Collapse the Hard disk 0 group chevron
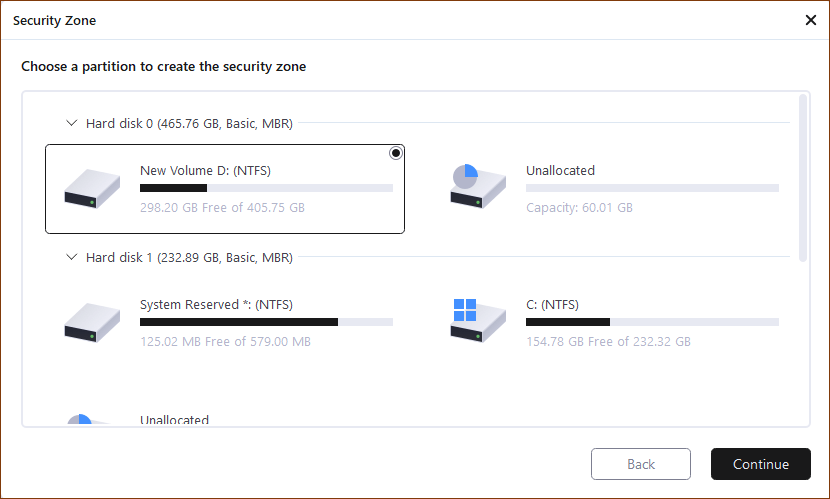Screen dimensions: 830x499 pyautogui.click(x=71, y=123)
